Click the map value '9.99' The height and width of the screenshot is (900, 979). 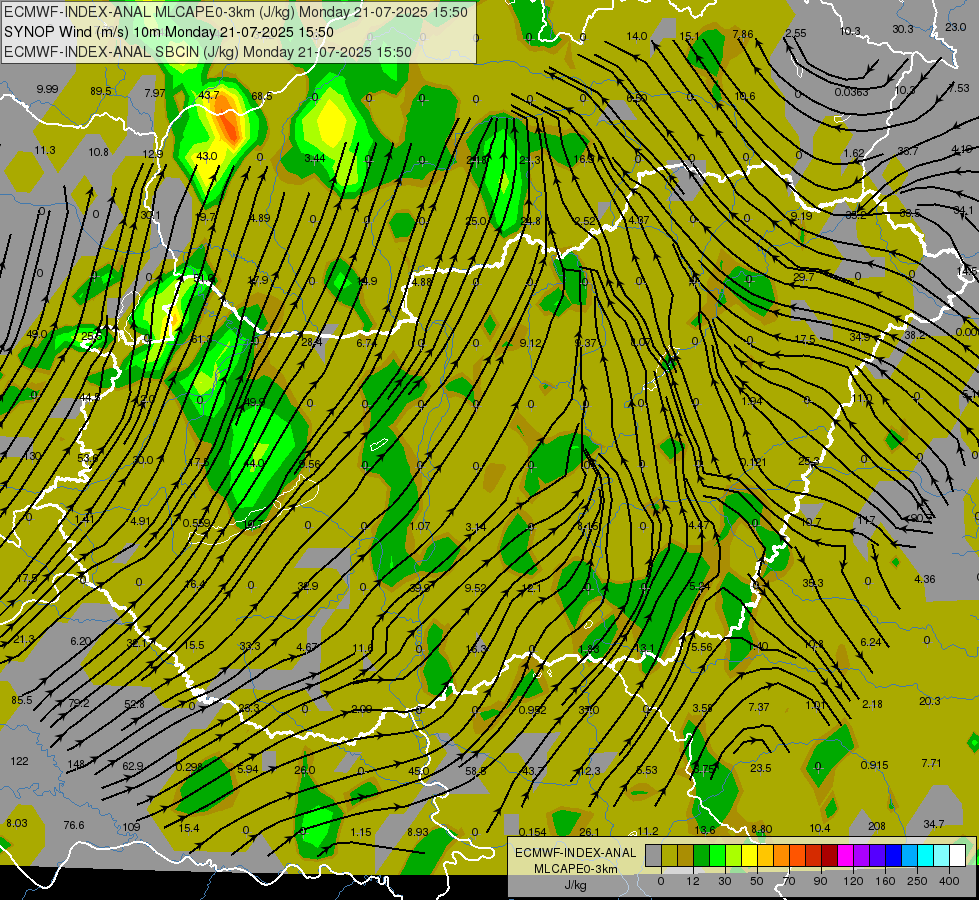pyautogui.click(x=47, y=89)
